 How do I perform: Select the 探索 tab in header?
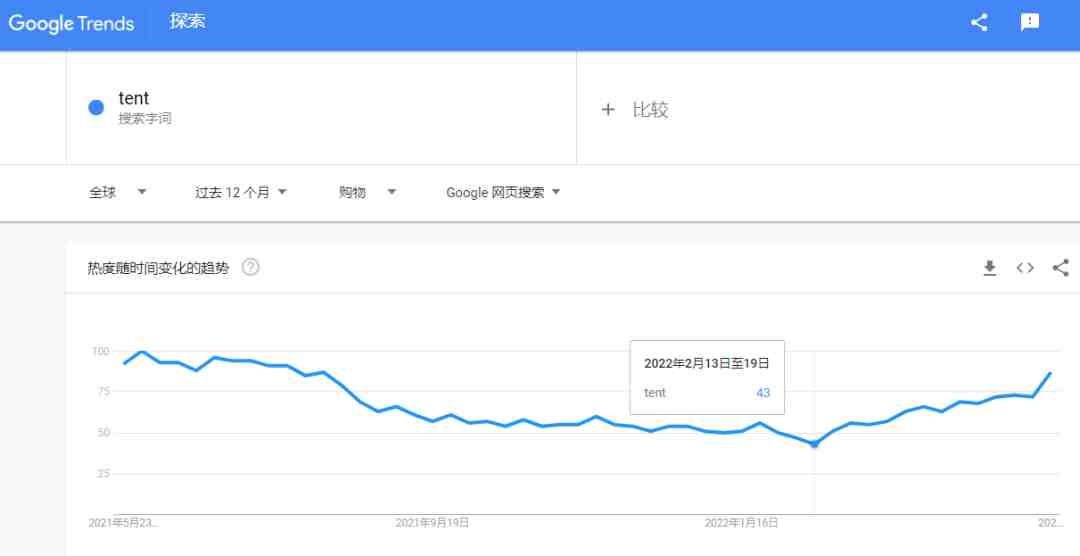tap(187, 21)
